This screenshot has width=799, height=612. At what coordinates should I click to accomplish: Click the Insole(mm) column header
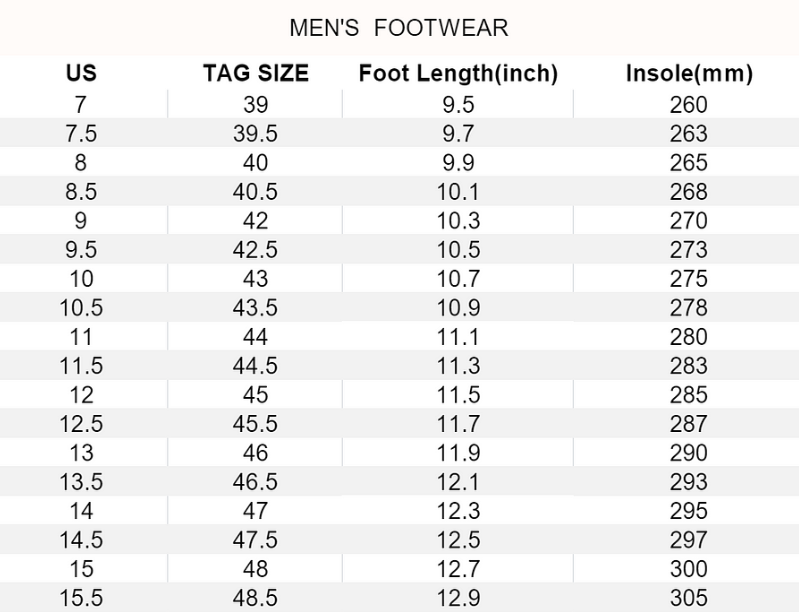(689, 74)
